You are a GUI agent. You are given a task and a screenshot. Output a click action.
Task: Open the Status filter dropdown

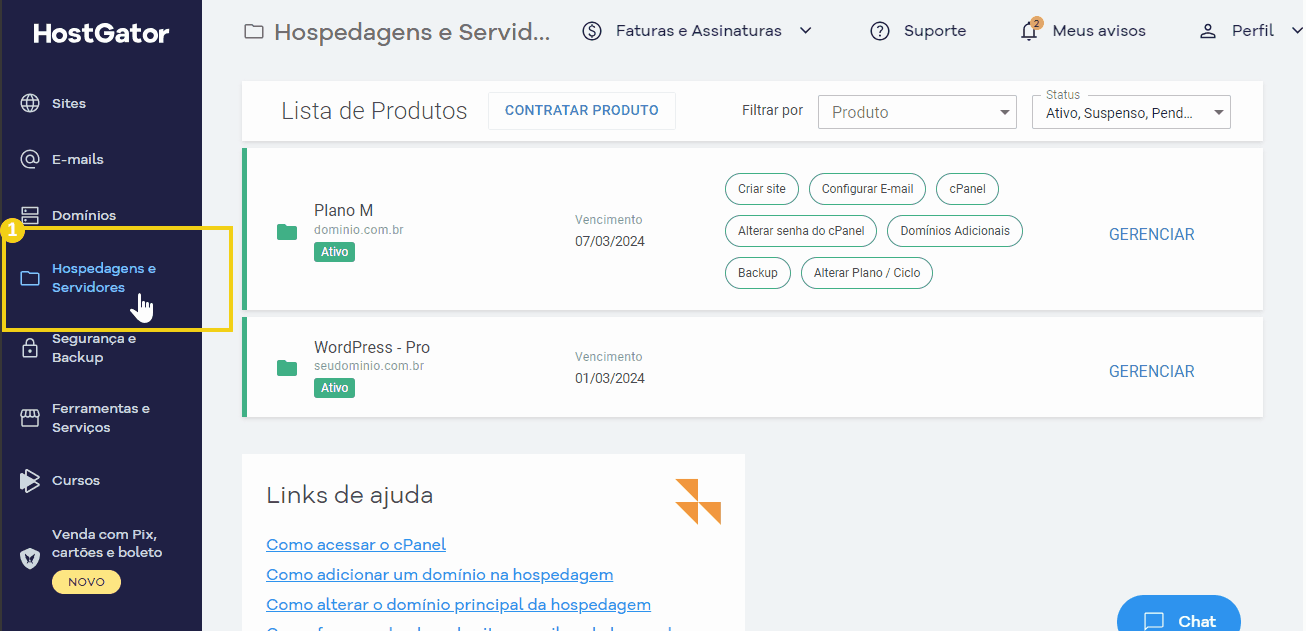[x=1131, y=112]
